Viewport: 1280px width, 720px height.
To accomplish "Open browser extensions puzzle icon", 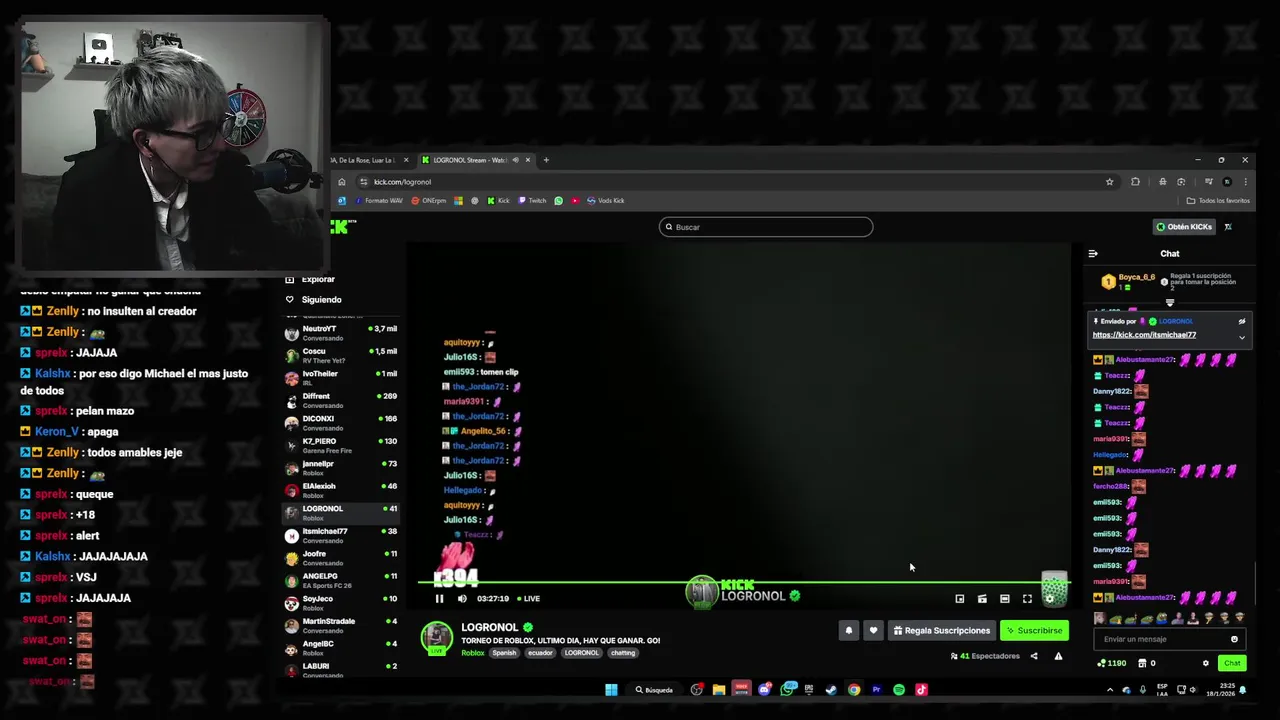I will pyautogui.click(x=1135, y=182).
